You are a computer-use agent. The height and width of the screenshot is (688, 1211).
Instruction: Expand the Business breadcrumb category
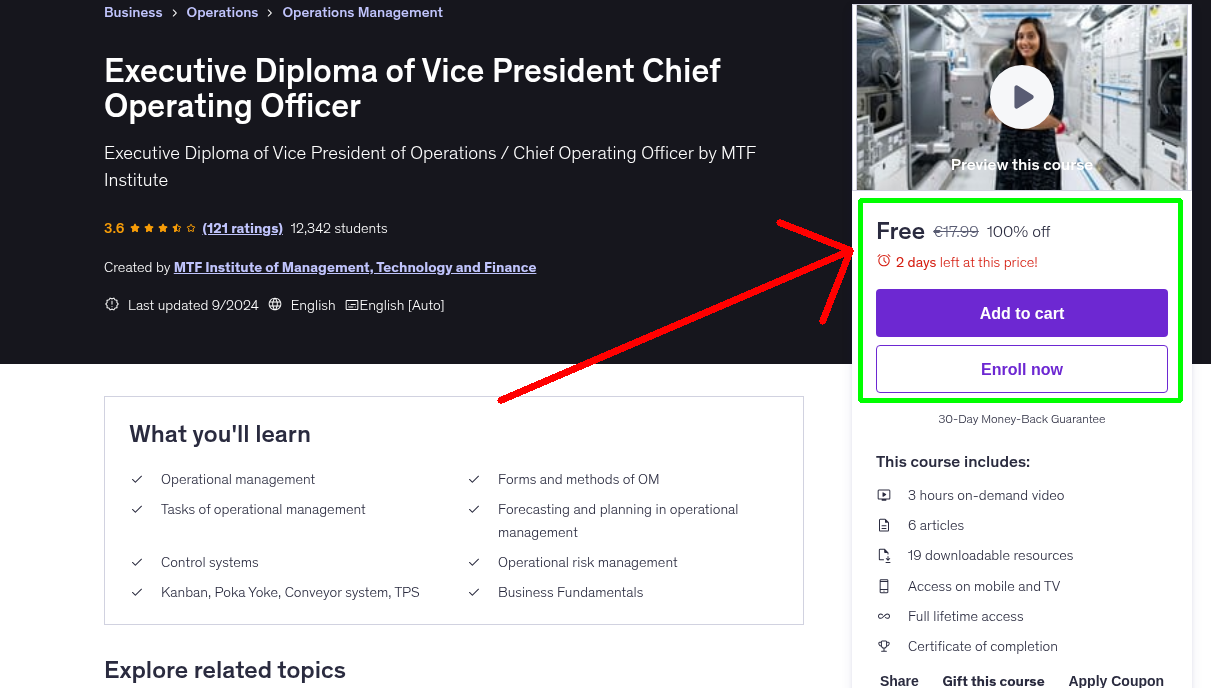(x=133, y=11)
